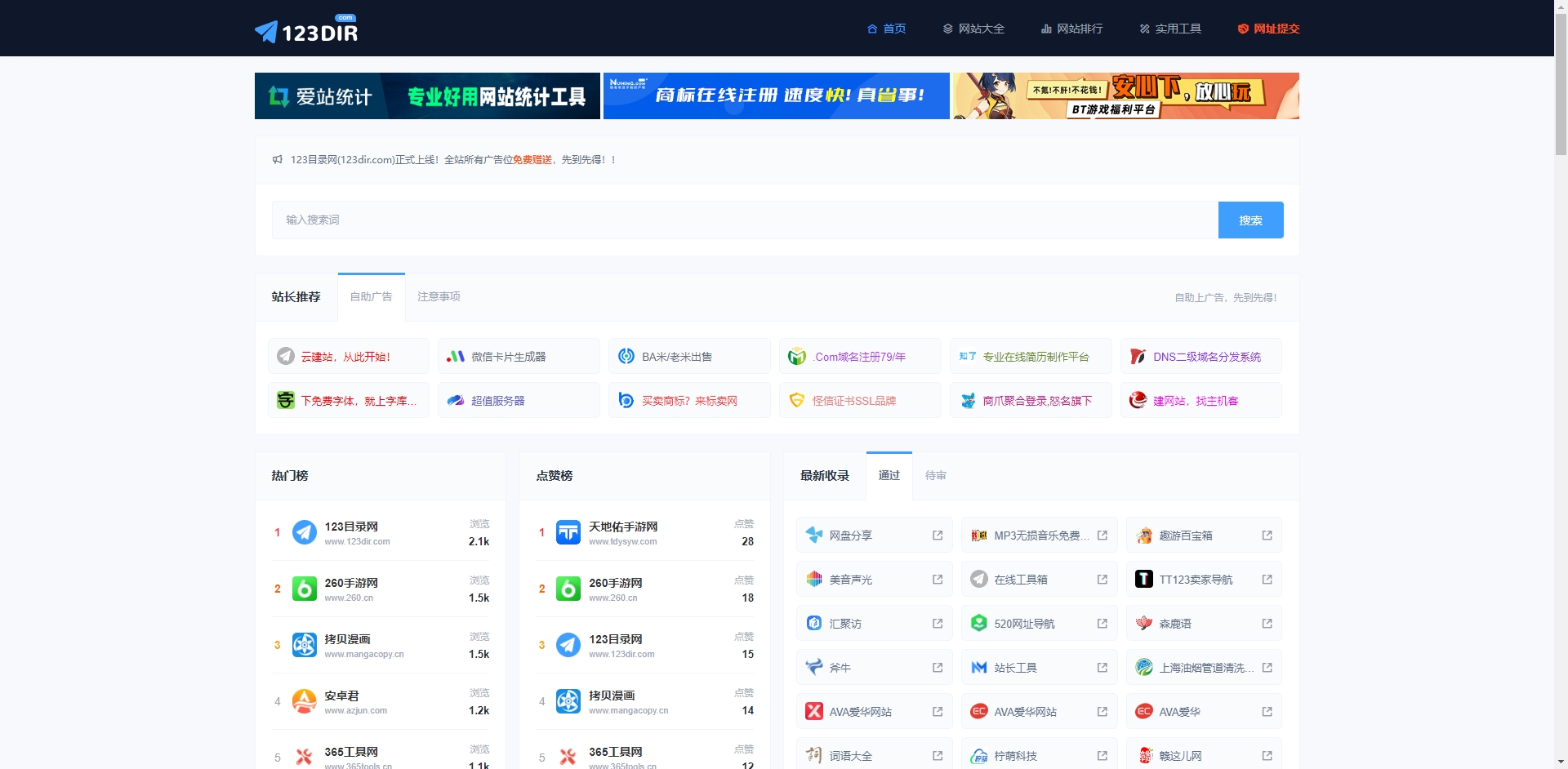Open 微信卡片生成器 link
Image resolution: width=1568 pixels, height=769 pixels.
[508, 357]
